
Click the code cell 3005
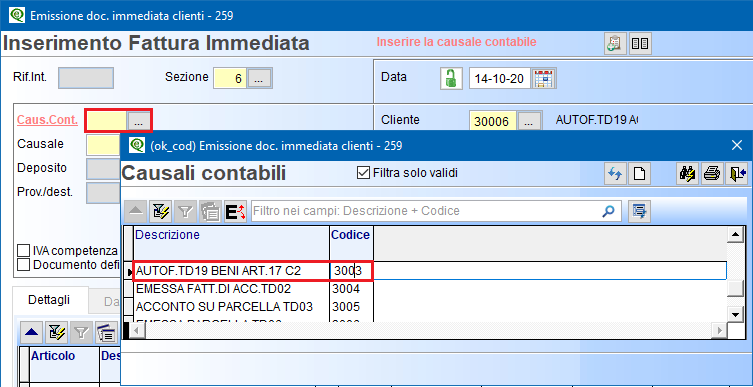click(352, 306)
